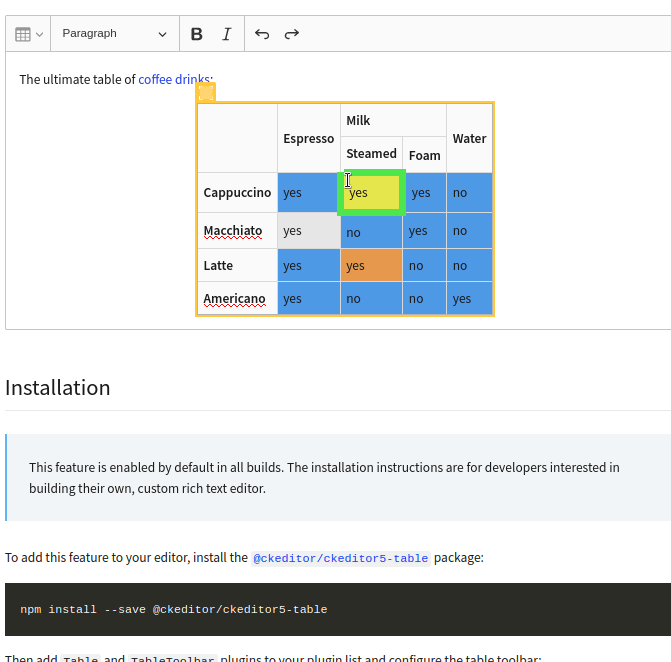Undo the last change
This screenshot has height=662, width=671.
(262, 34)
